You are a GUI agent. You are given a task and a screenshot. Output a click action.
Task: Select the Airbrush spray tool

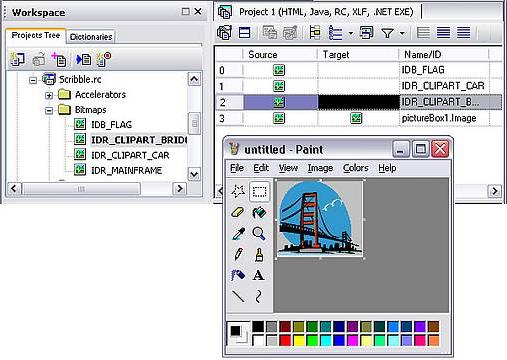coord(238,275)
